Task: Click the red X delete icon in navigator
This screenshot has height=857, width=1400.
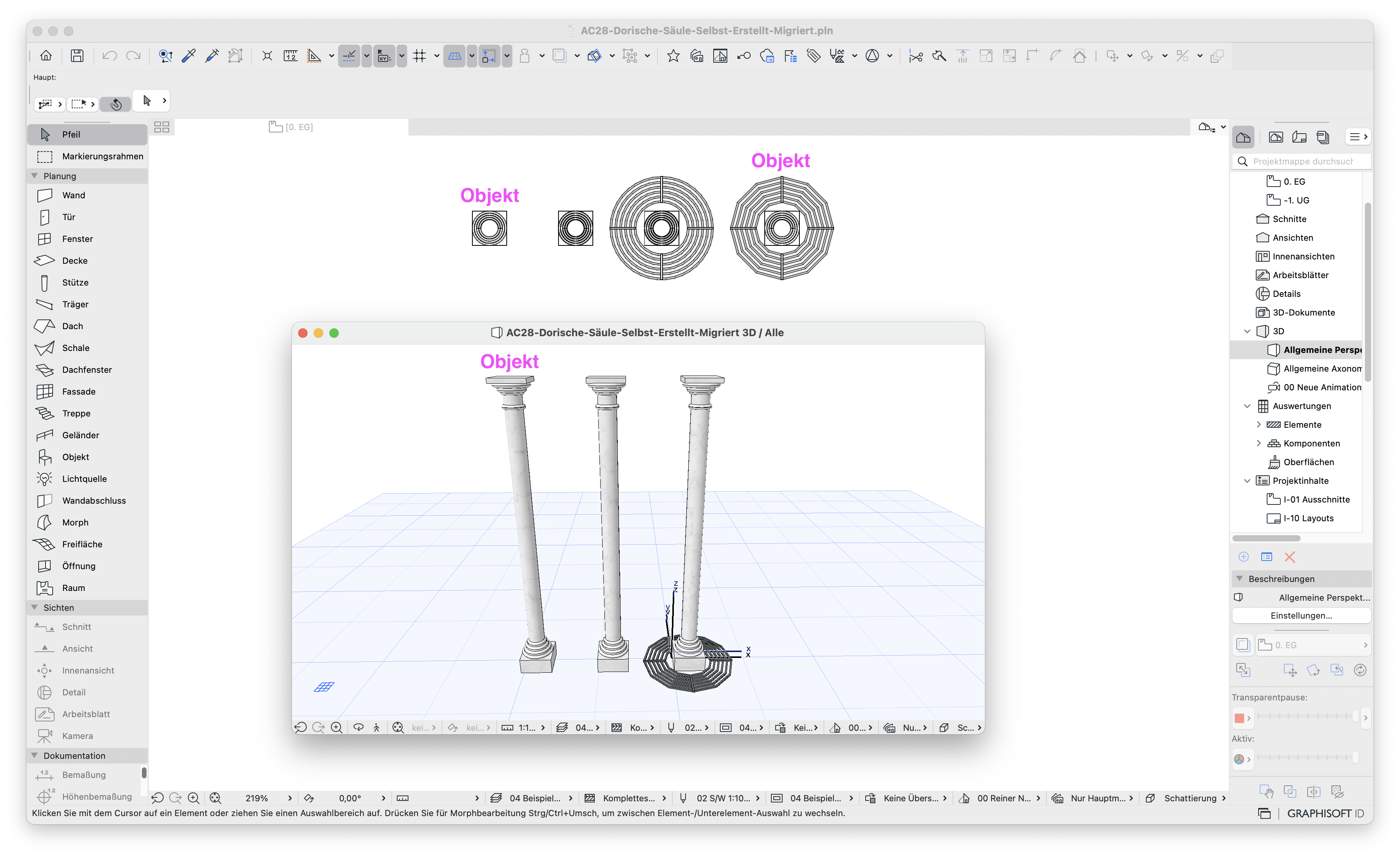Action: [1290, 557]
